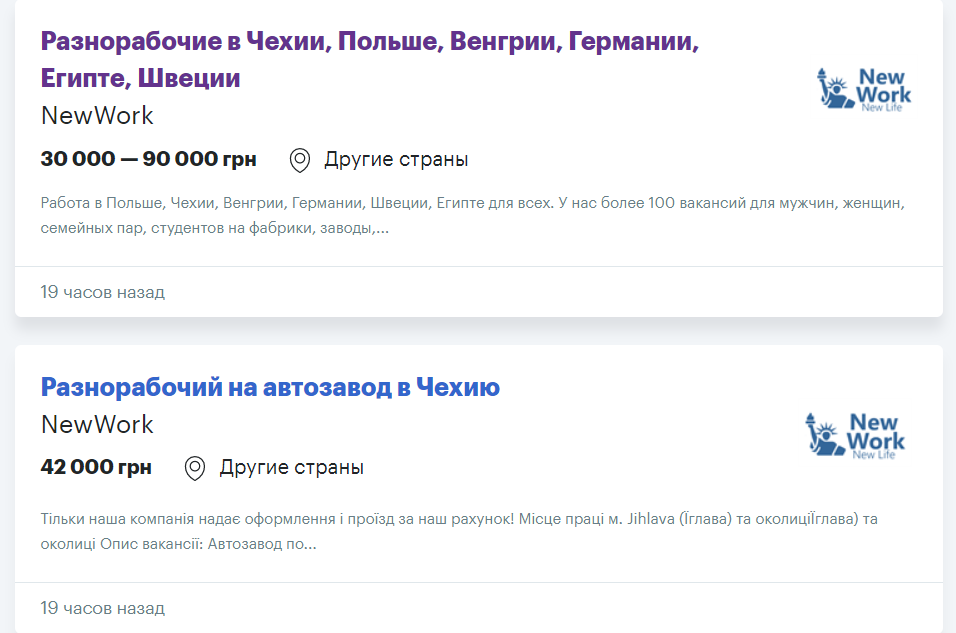Click the "New Life" tagline in the second logo

(x=873, y=455)
